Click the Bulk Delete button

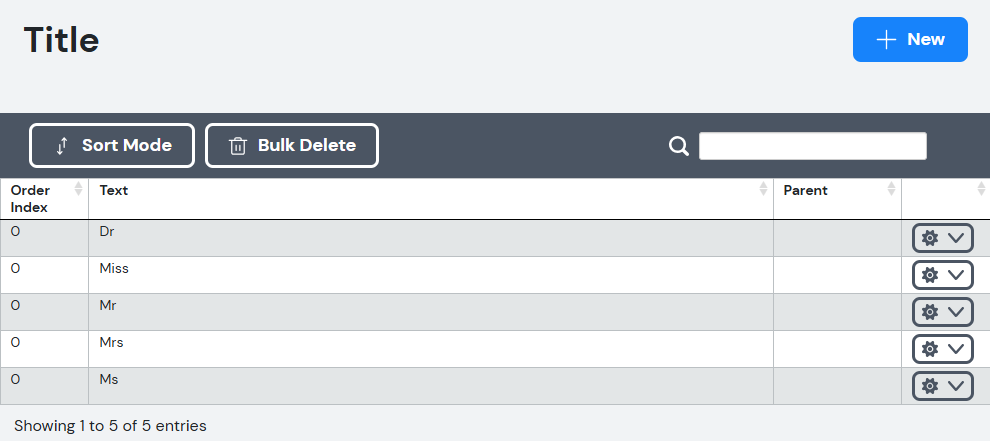292,145
